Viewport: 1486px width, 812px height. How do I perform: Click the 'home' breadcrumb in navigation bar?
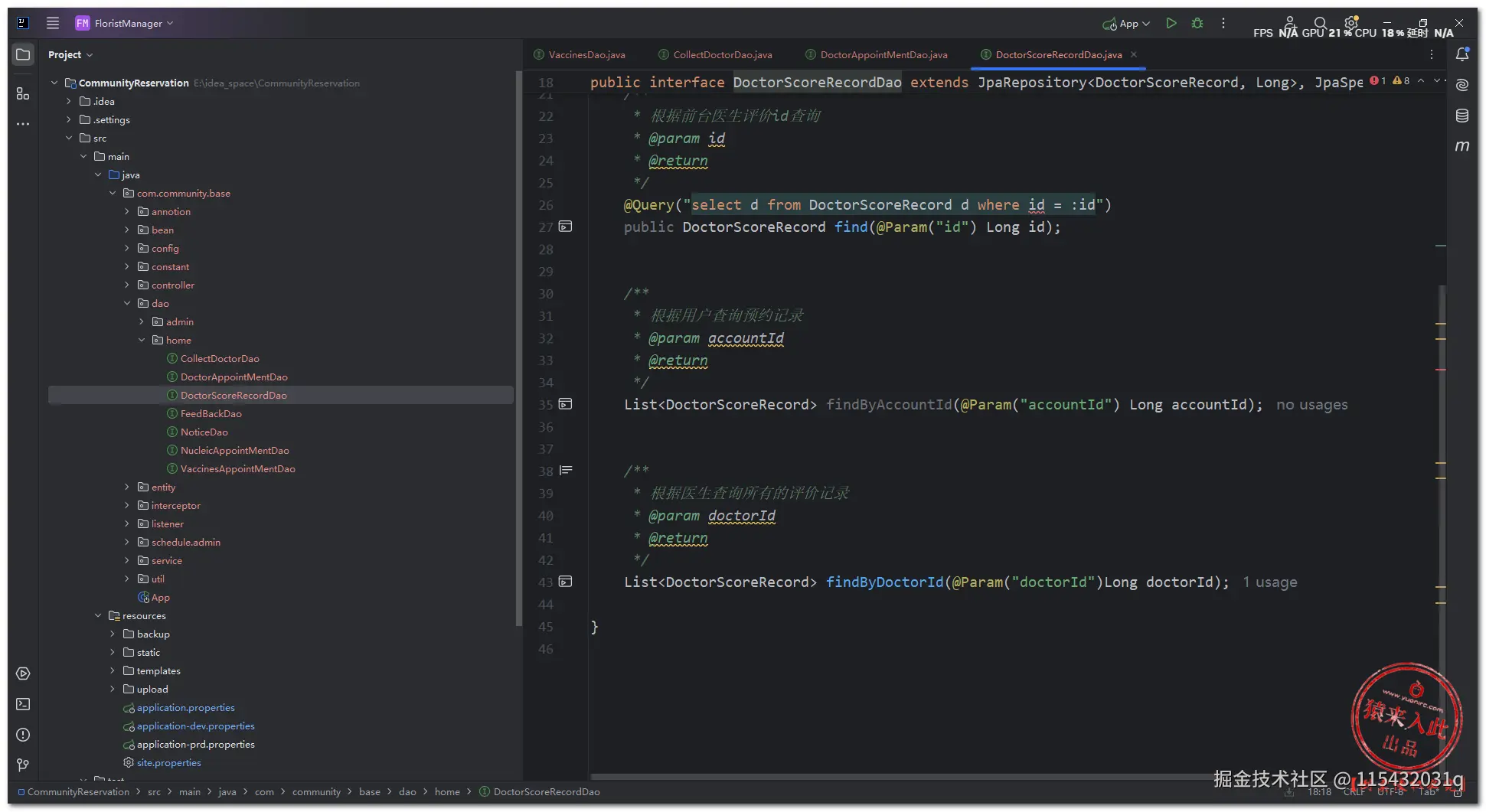coord(447,792)
